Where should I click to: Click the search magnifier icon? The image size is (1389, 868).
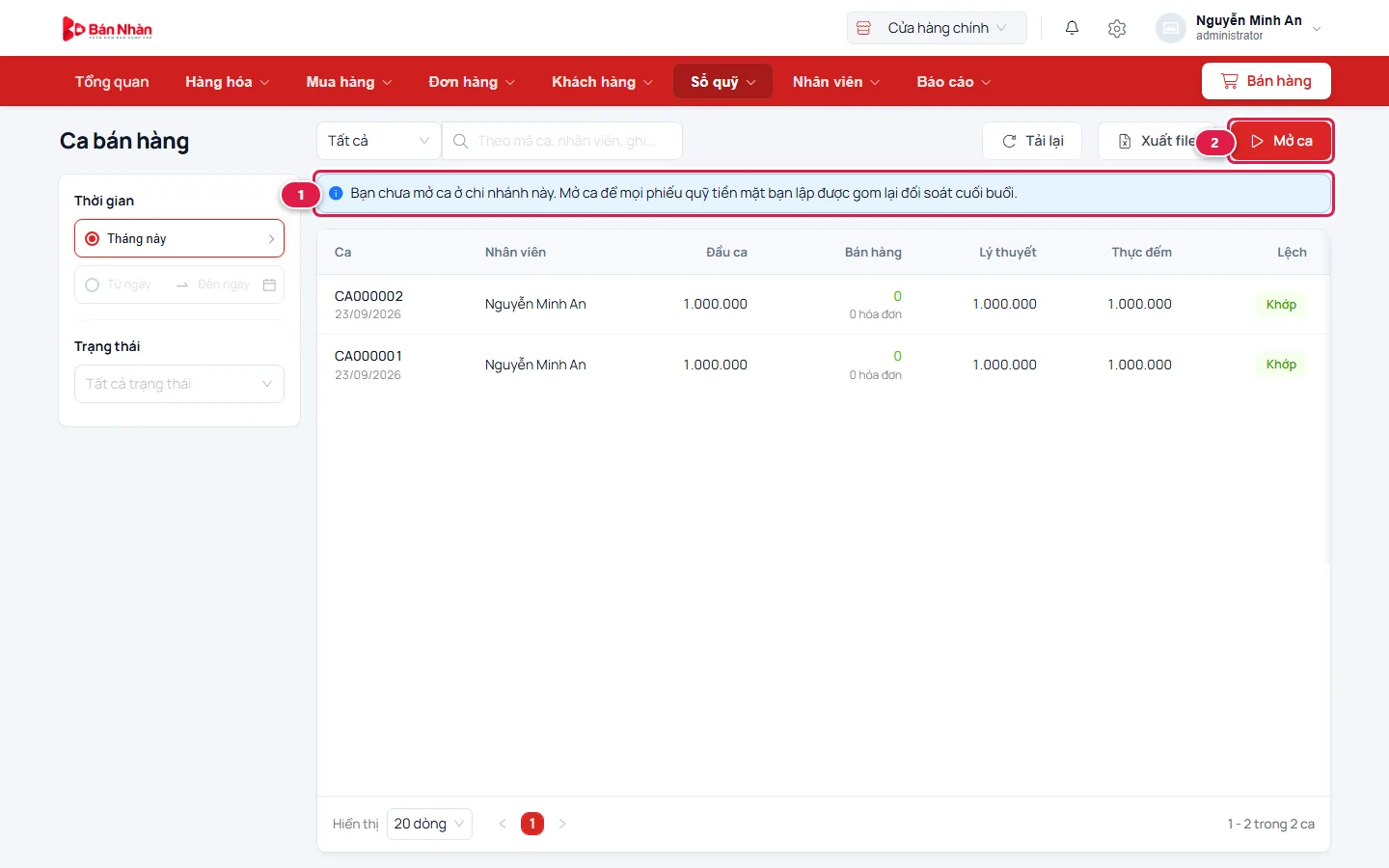click(x=461, y=141)
